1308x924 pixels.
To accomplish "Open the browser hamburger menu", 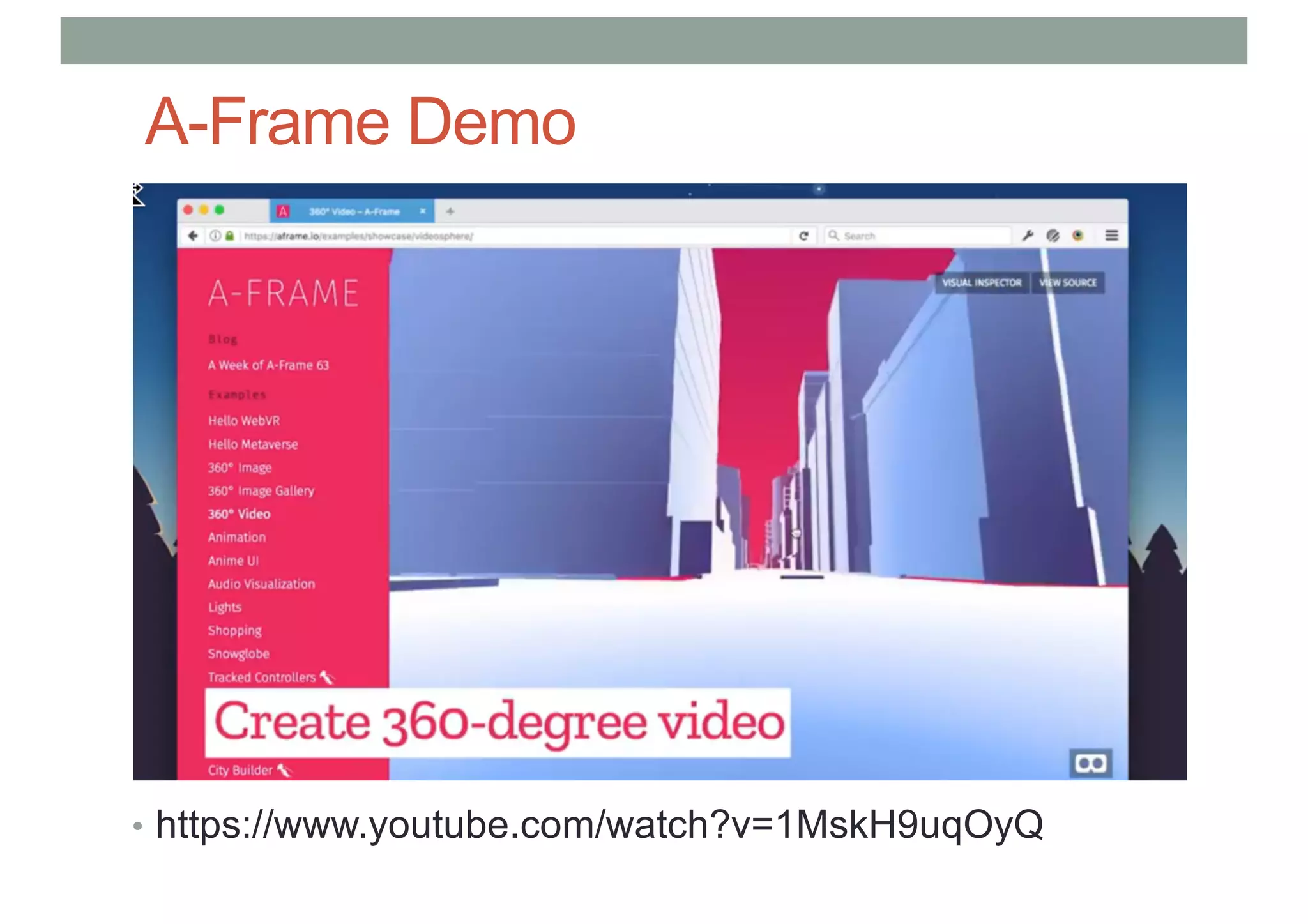I will pos(1112,236).
